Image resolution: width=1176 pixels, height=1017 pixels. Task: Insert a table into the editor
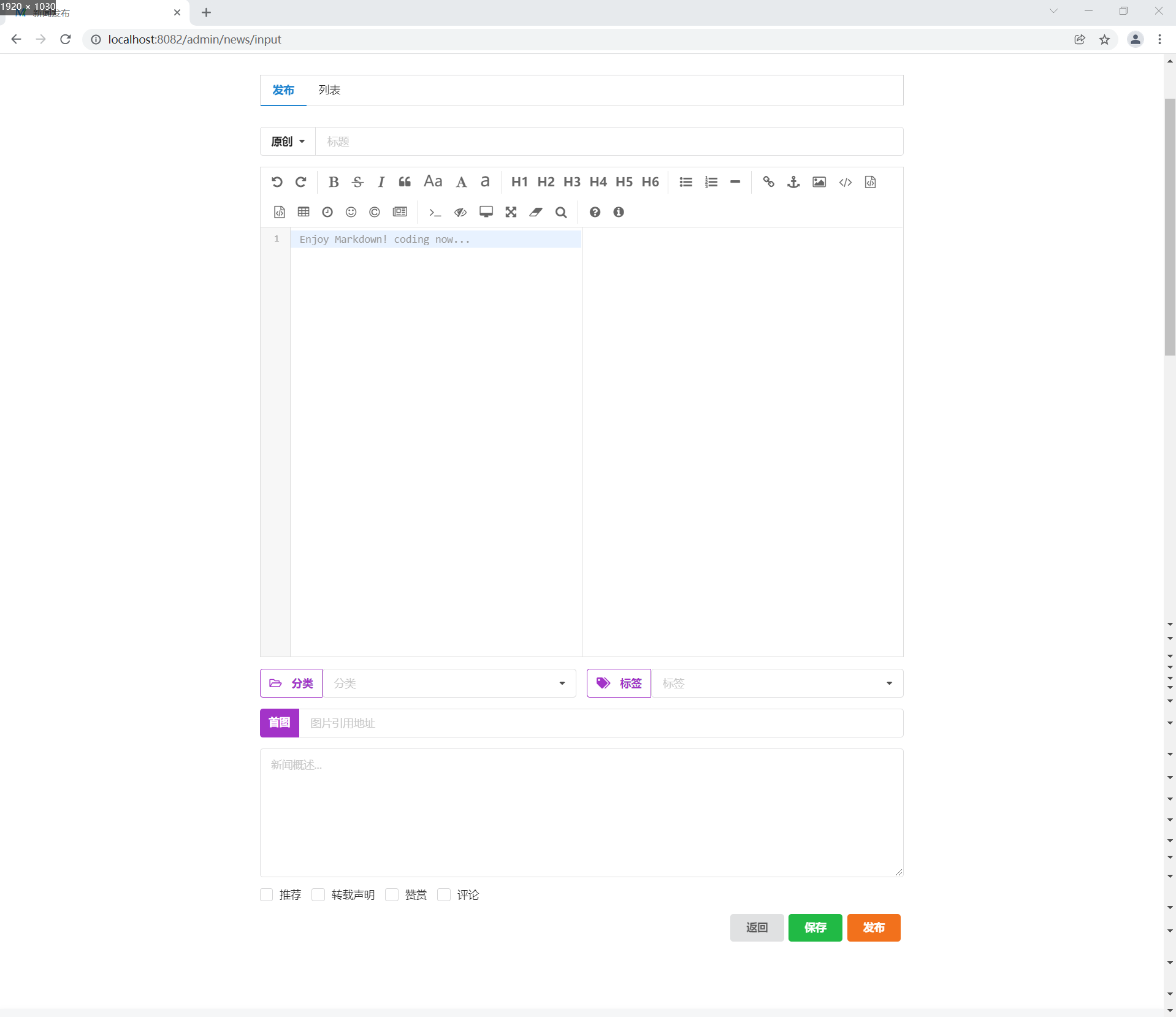(x=304, y=212)
